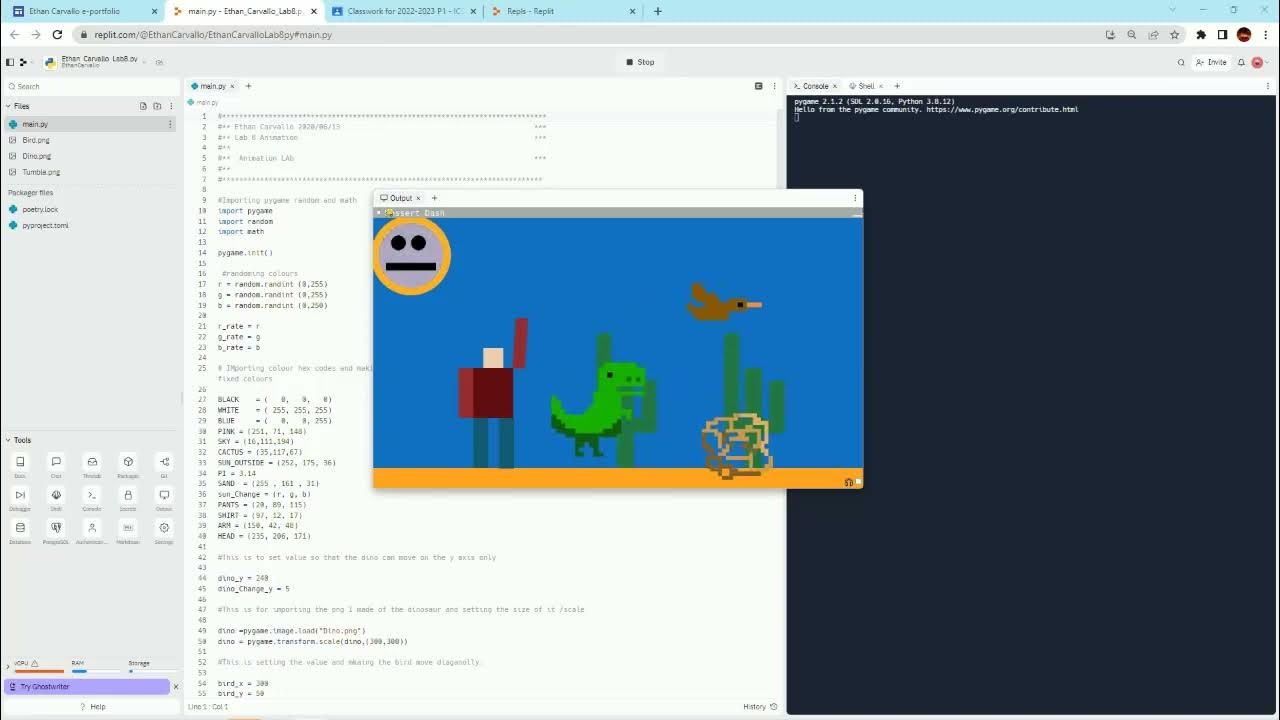This screenshot has width=1280, height=720.
Task: Click the browser reload button
Action: pos(57,34)
